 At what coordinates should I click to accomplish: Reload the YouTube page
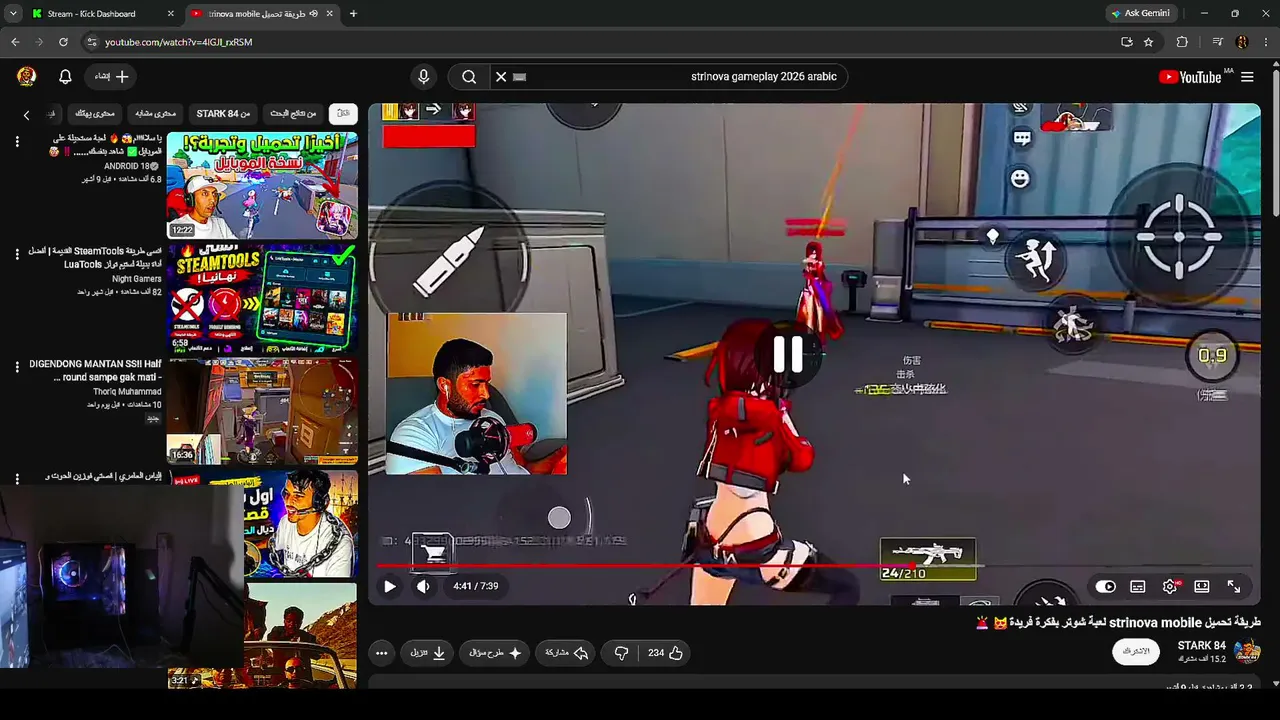coord(63,42)
